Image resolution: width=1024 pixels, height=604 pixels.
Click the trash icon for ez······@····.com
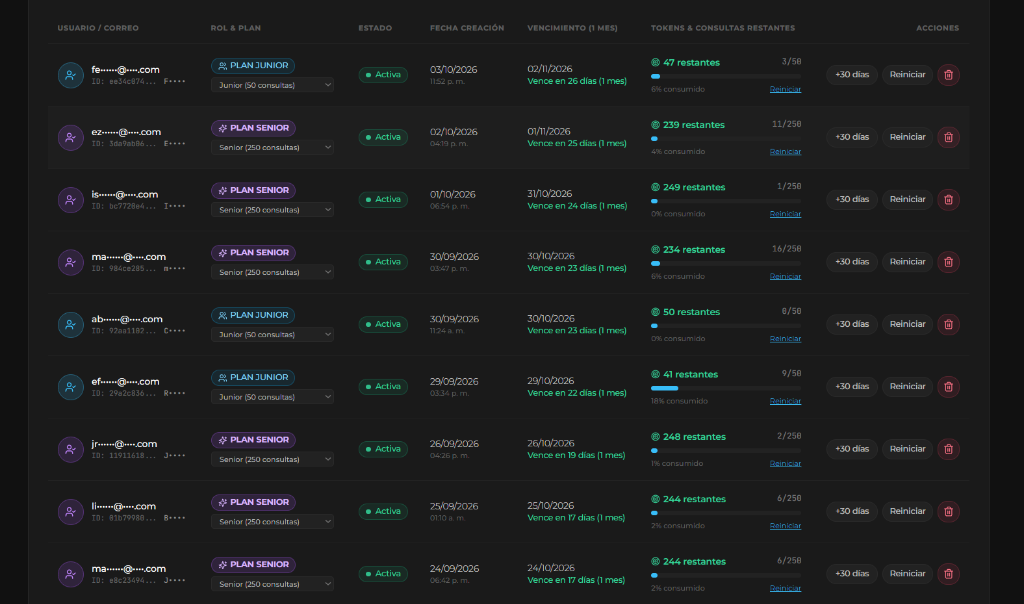coord(948,137)
